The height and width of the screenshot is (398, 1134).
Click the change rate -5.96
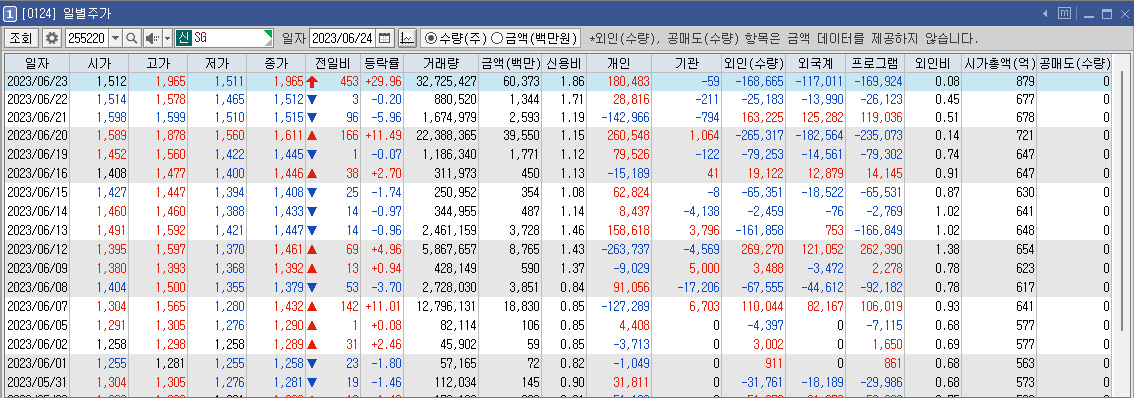point(385,117)
